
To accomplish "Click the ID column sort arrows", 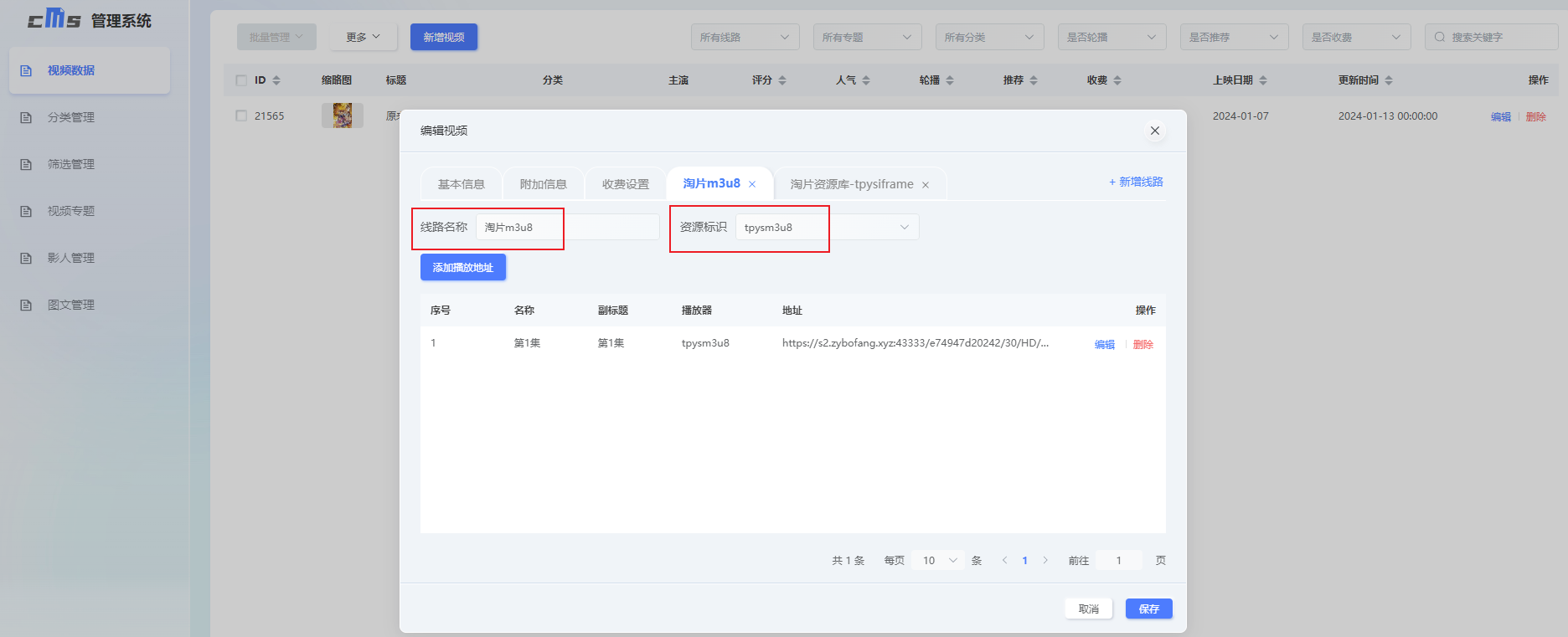I will pos(276,80).
